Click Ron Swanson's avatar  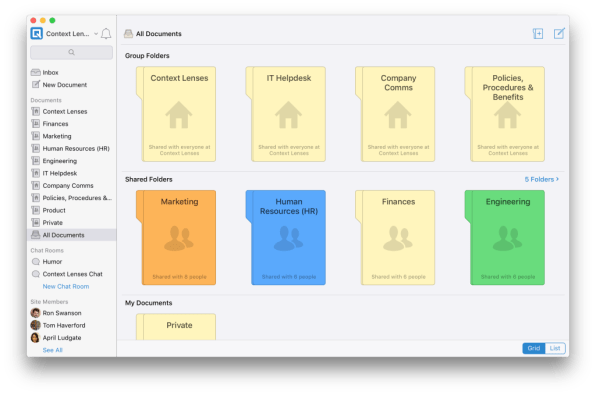[35, 313]
